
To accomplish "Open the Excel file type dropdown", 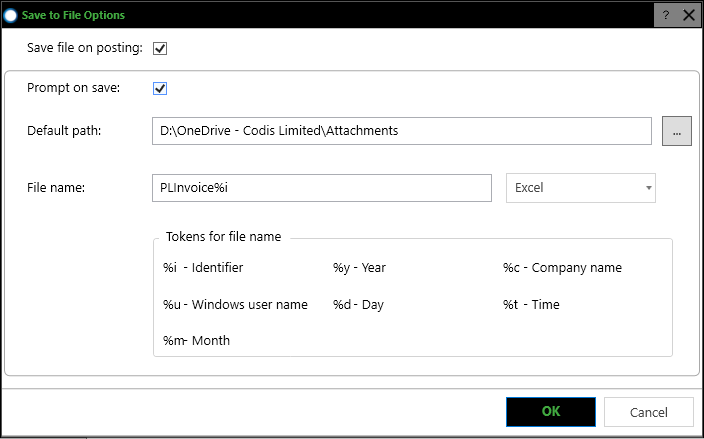I will click(581, 188).
